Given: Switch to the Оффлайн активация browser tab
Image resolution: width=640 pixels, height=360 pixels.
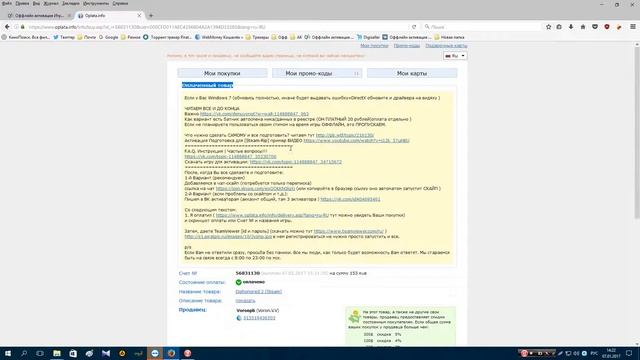Looking at the screenshot, I should click(x=39, y=16).
